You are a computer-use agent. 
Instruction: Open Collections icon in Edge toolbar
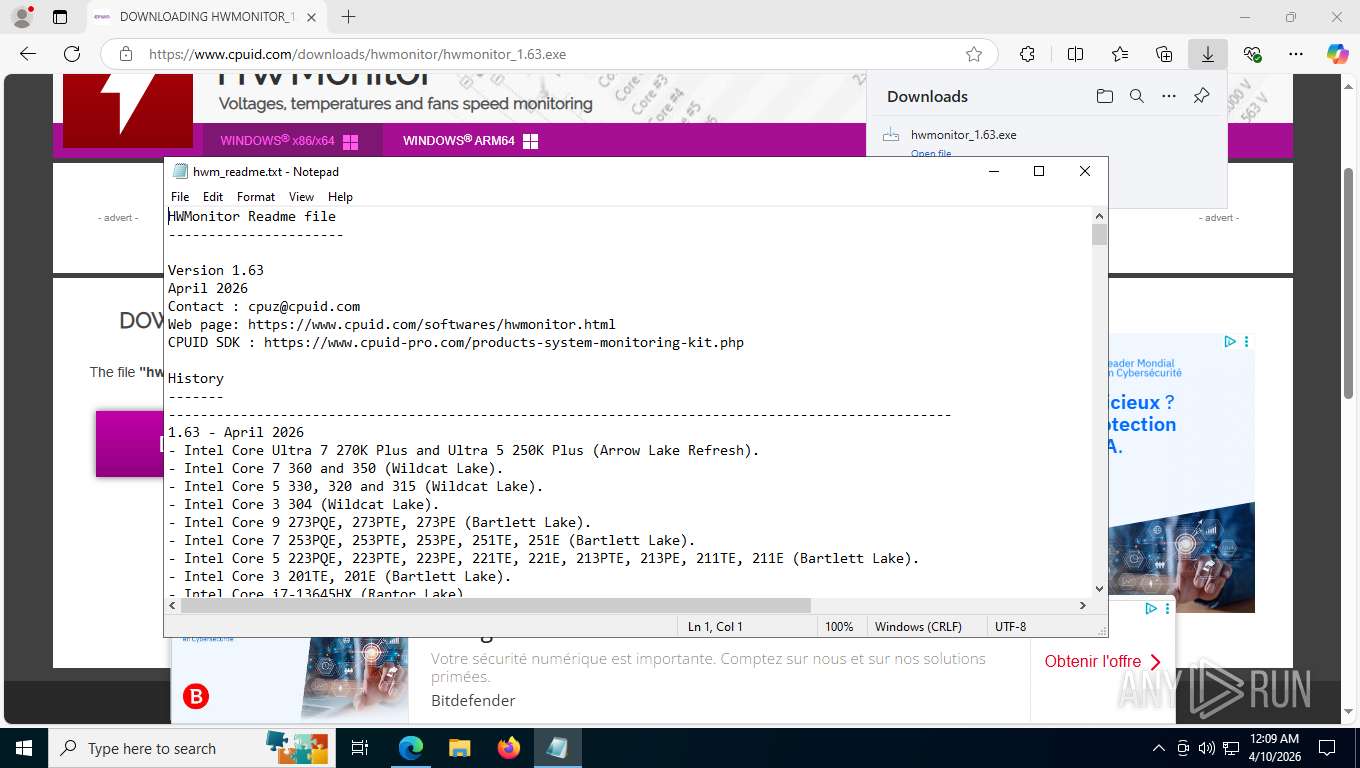tap(1164, 54)
